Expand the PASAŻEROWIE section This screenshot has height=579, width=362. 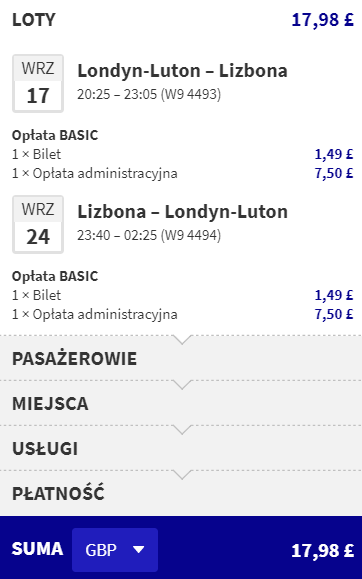click(181, 359)
